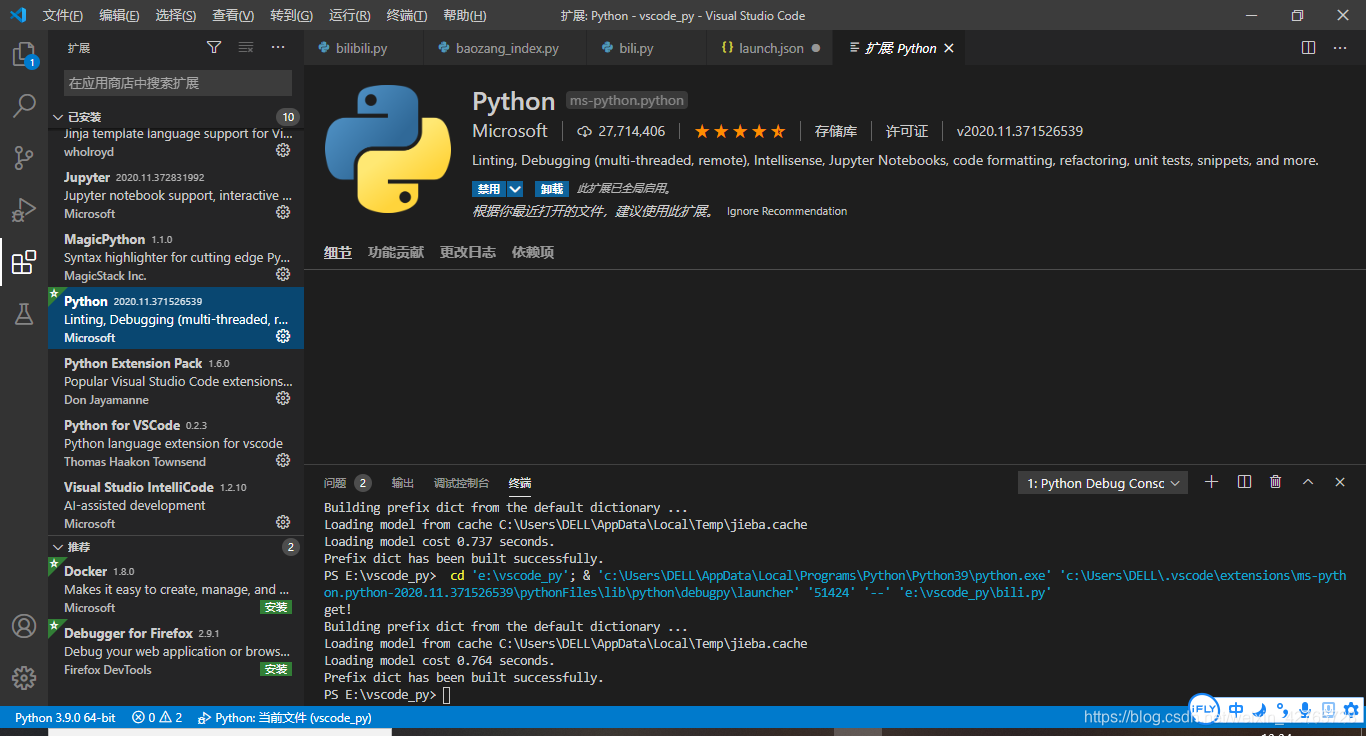This screenshot has height=736, width=1366.
Task: Install the Docker extension
Action: 276,607
